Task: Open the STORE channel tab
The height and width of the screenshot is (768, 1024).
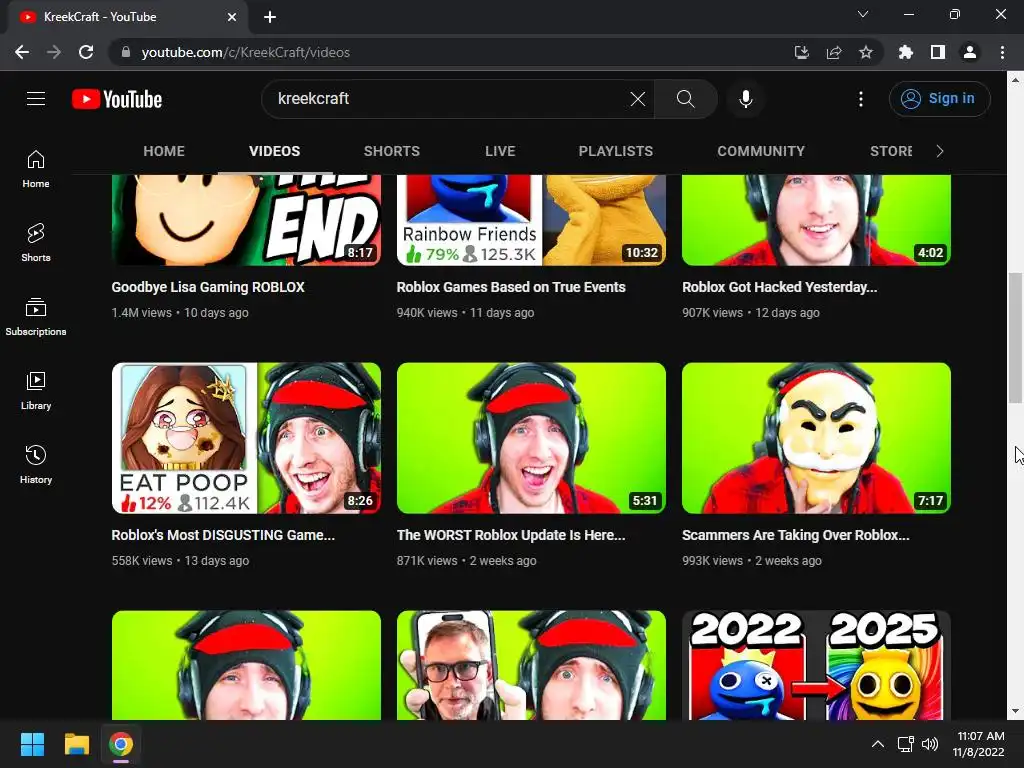Action: [x=891, y=152]
